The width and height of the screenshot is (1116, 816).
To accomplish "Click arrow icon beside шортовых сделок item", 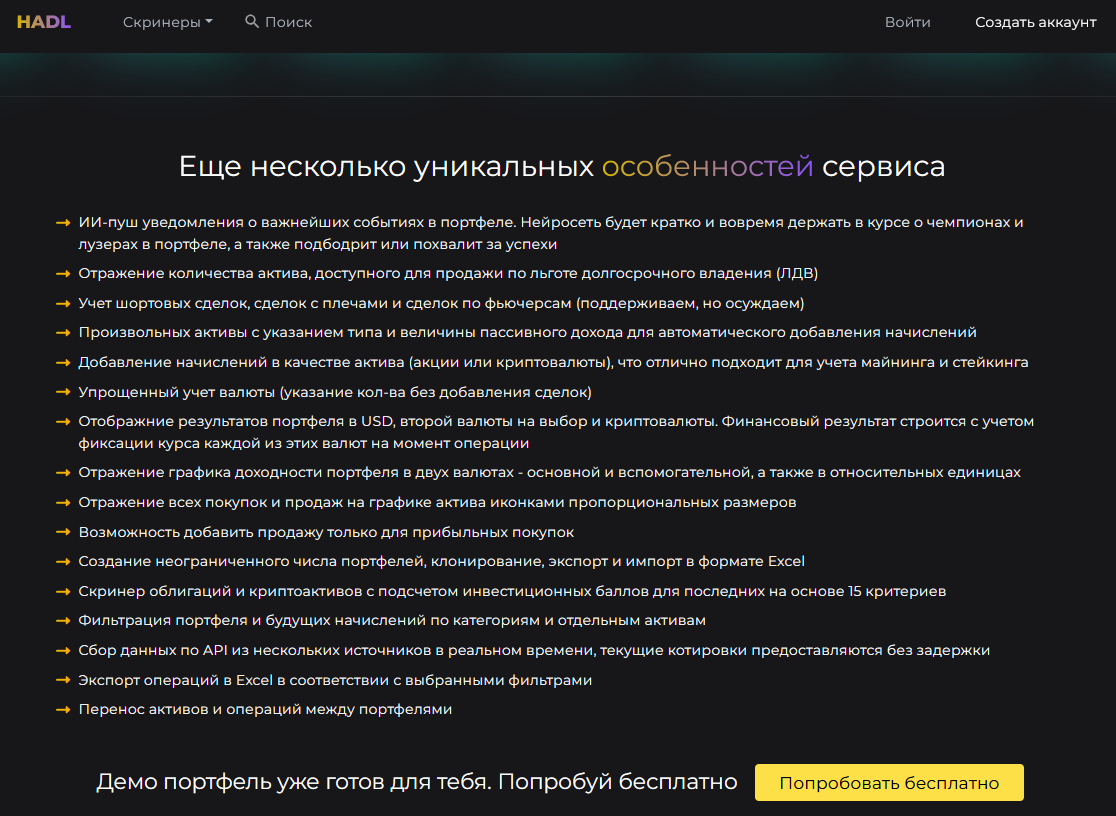I will (63, 303).
